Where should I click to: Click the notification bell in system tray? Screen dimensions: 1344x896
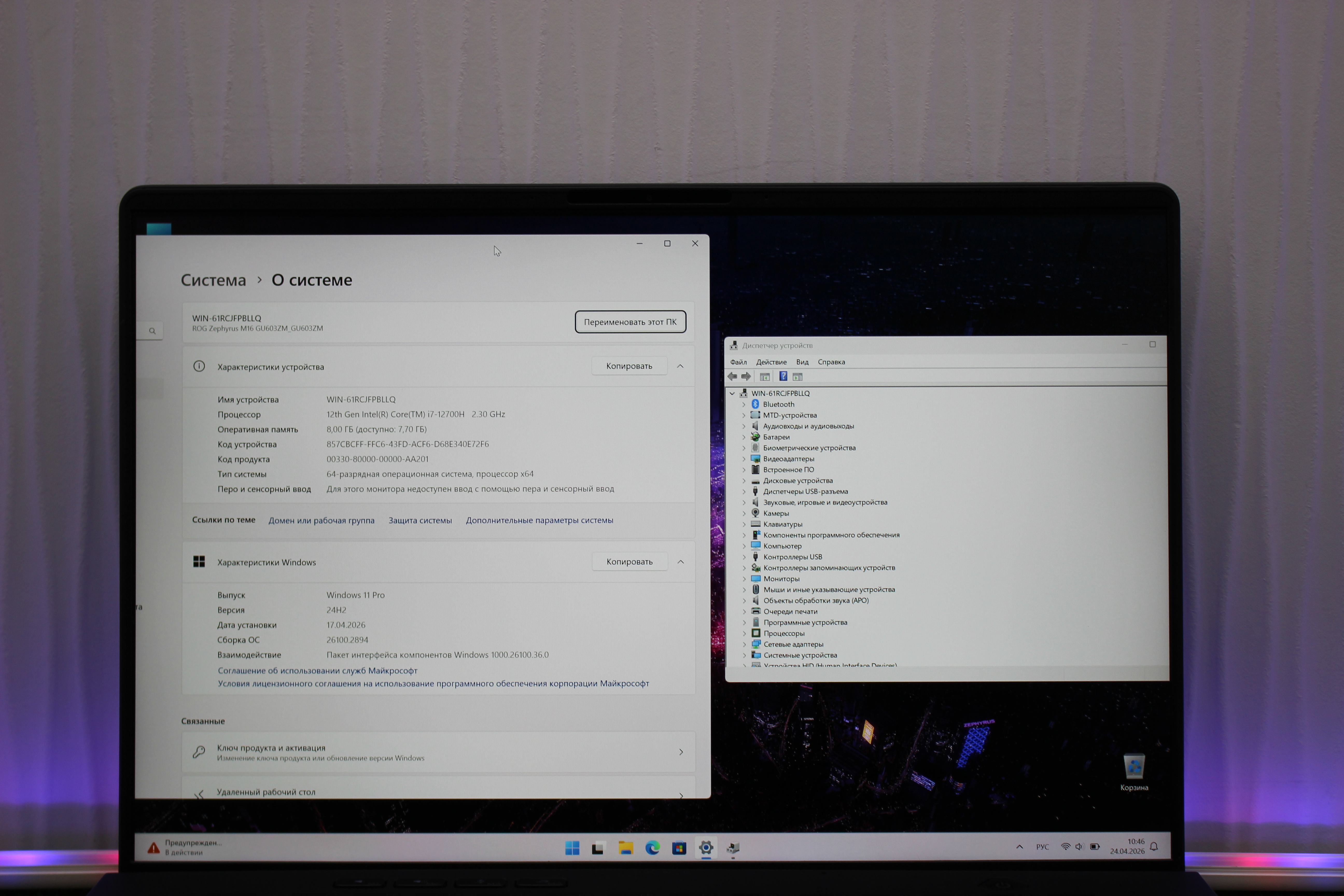point(1154,847)
